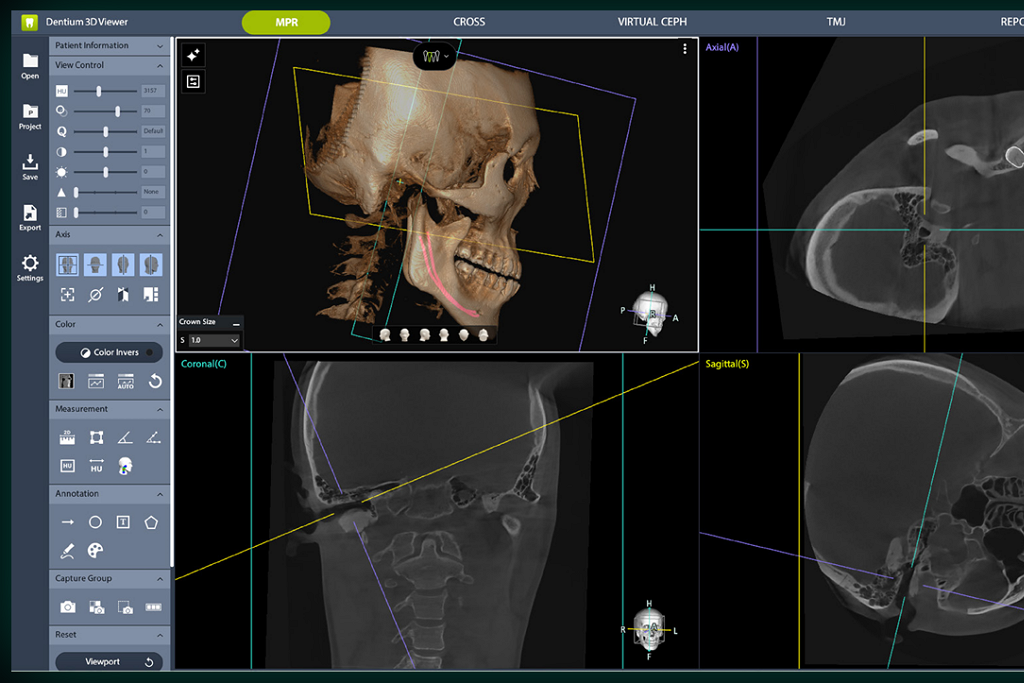Toggle the first Axis head view button
The image size is (1024, 683).
[67, 264]
